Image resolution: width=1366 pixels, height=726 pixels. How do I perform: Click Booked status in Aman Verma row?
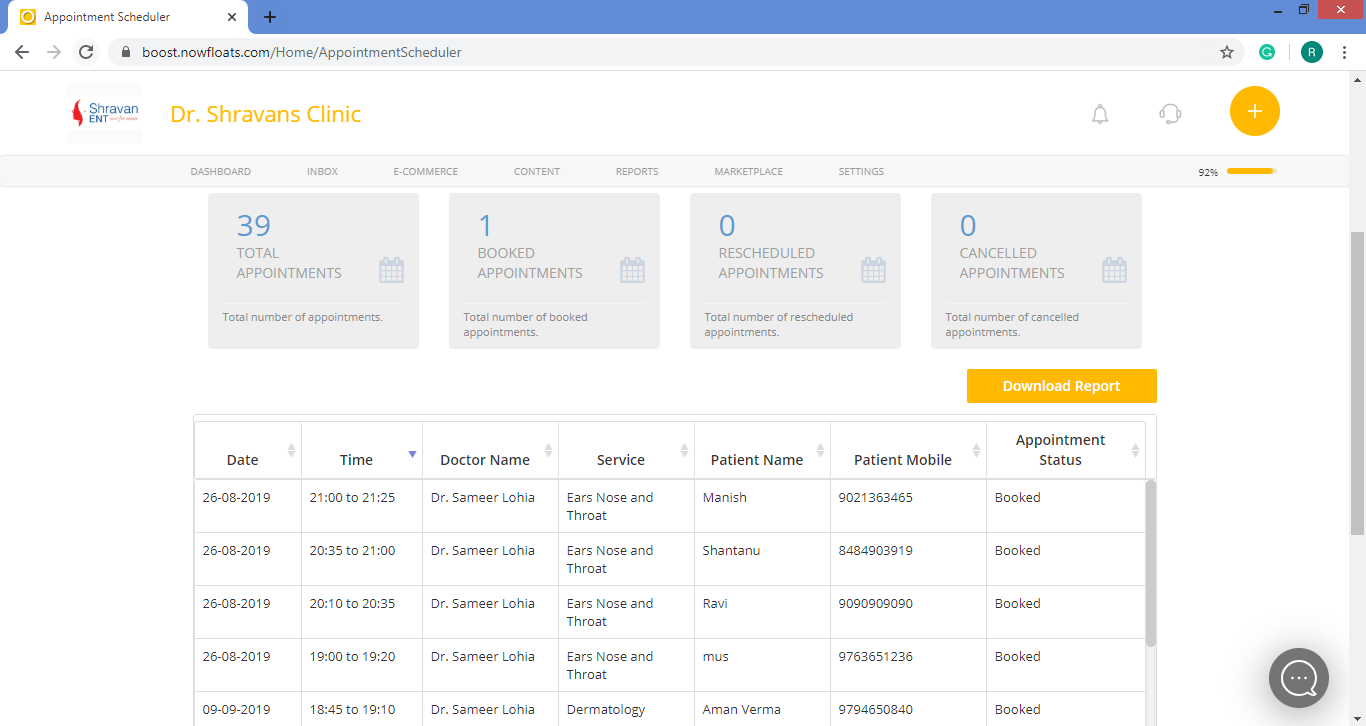click(1018, 709)
